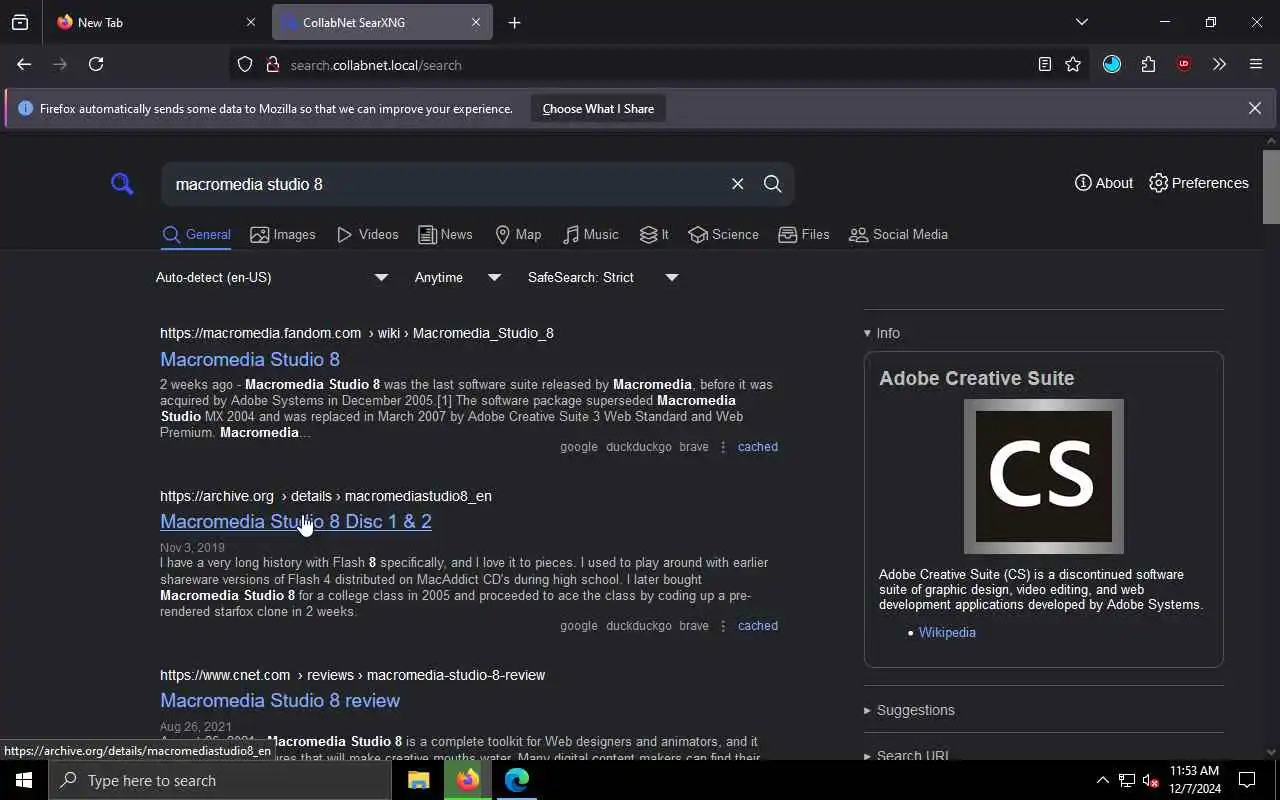Open the About page
The height and width of the screenshot is (800, 1280).
click(1103, 183)
